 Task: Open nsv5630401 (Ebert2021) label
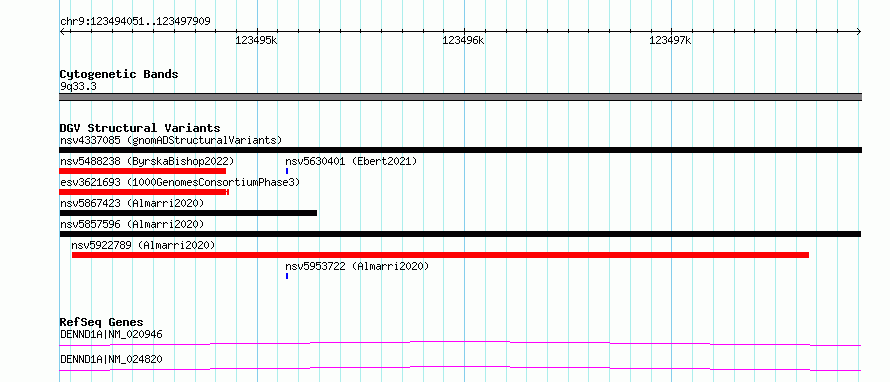pos(351,162)
